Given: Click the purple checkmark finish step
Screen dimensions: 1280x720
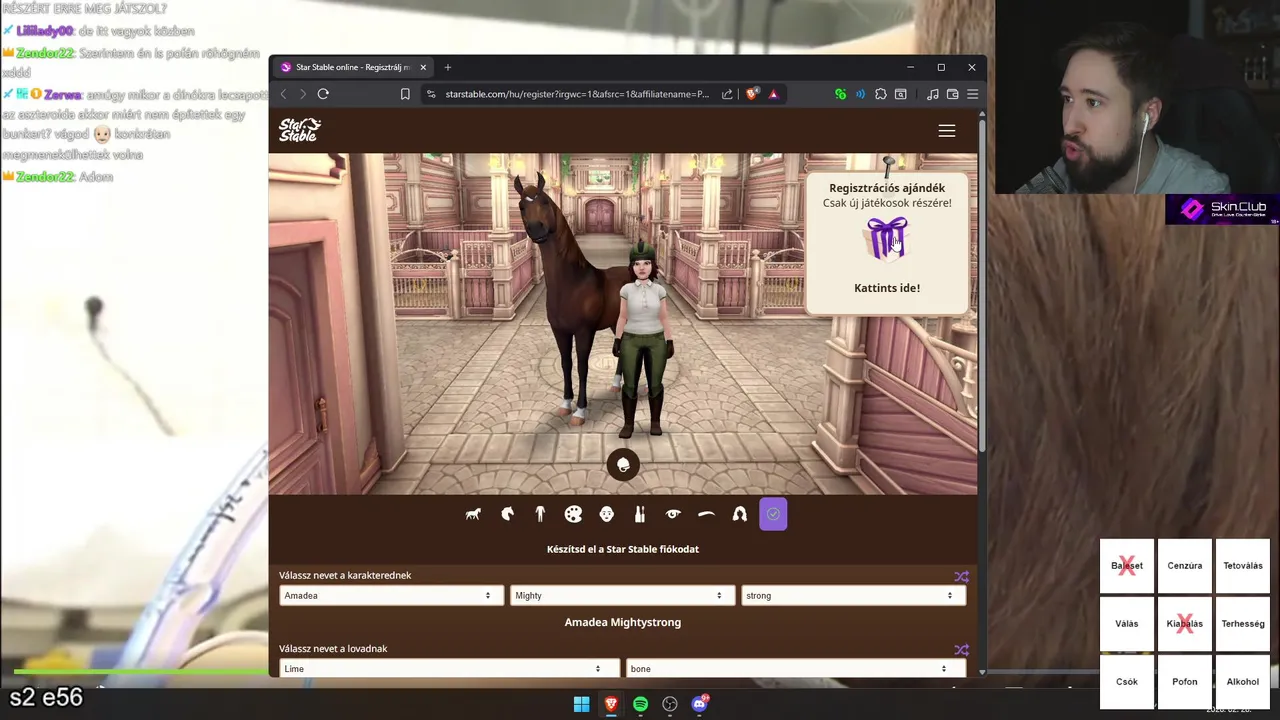Looking at the screenshot, I should pyautogui.click(x=773, y=514).
